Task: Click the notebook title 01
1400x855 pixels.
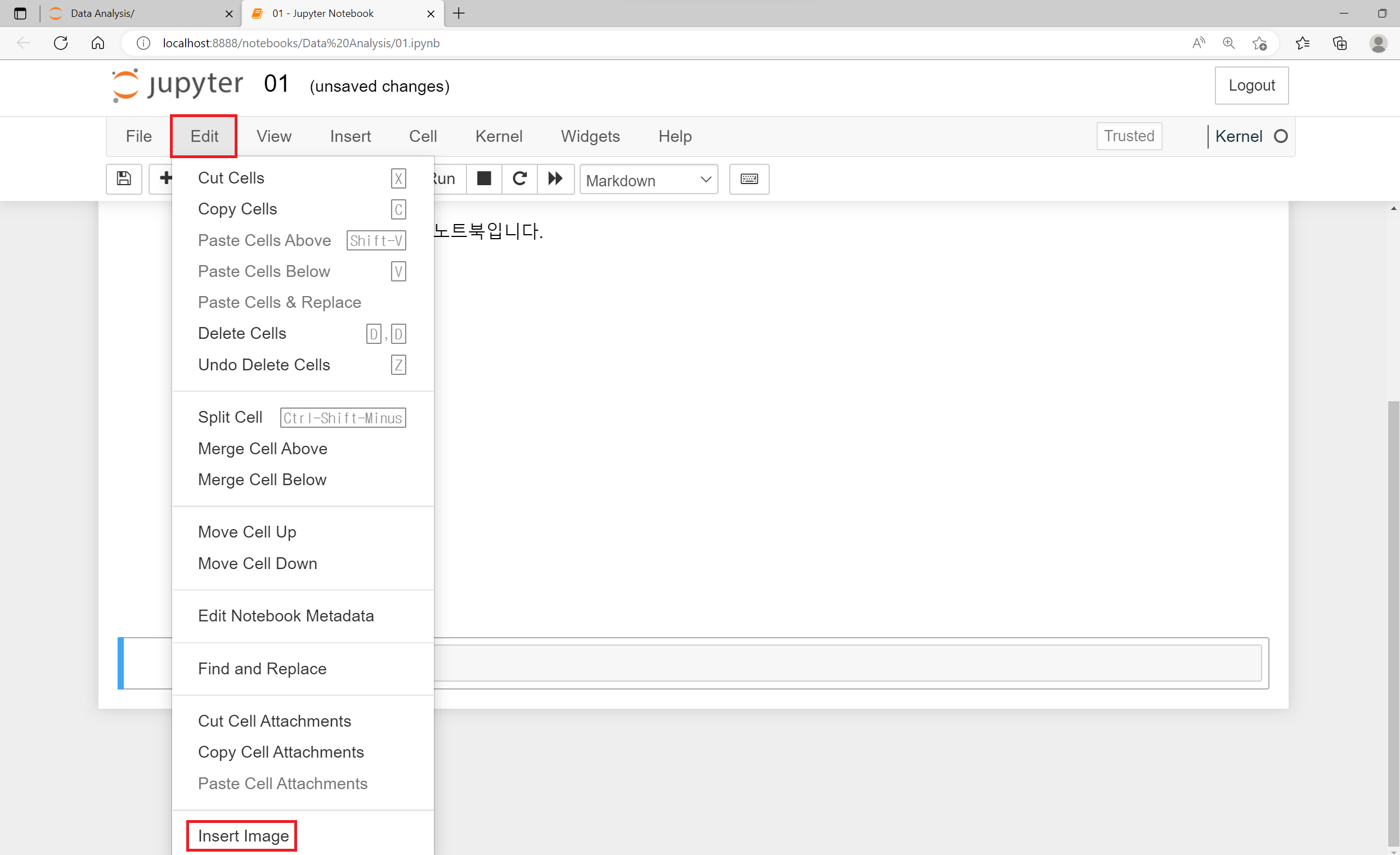Action: (x=277, y=84)
